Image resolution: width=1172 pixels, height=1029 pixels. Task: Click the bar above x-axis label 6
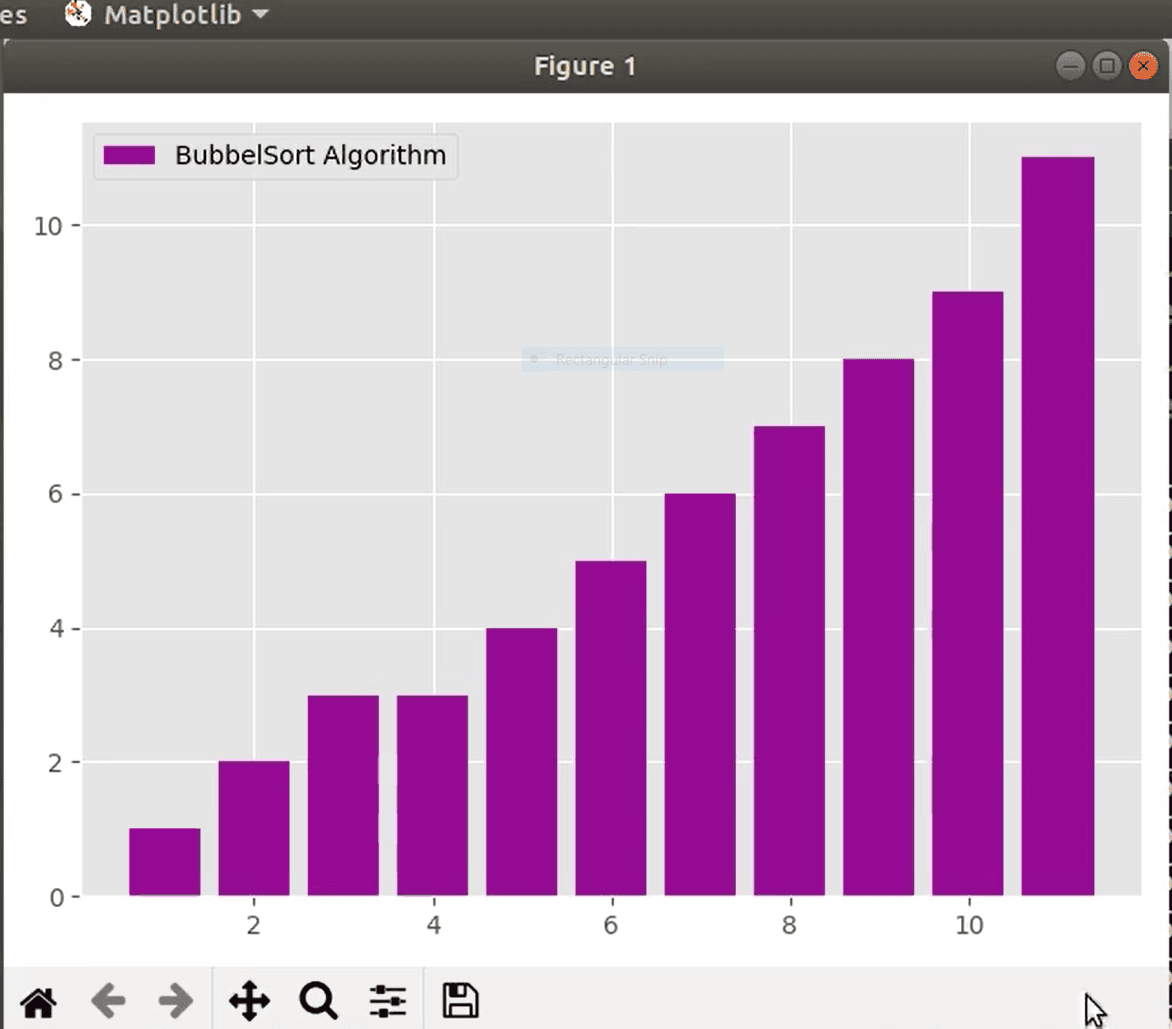coord(610,728)
